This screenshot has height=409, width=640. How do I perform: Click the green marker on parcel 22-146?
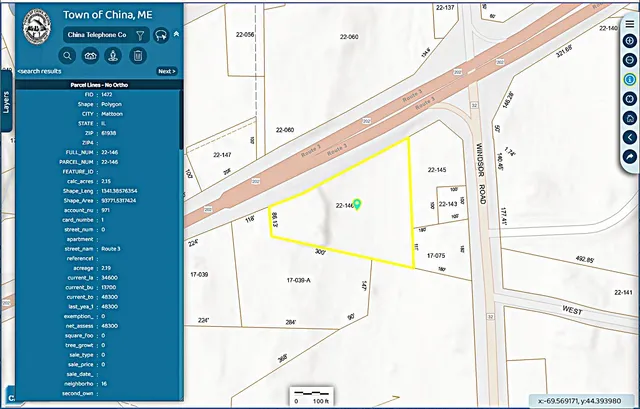point(358,204)
